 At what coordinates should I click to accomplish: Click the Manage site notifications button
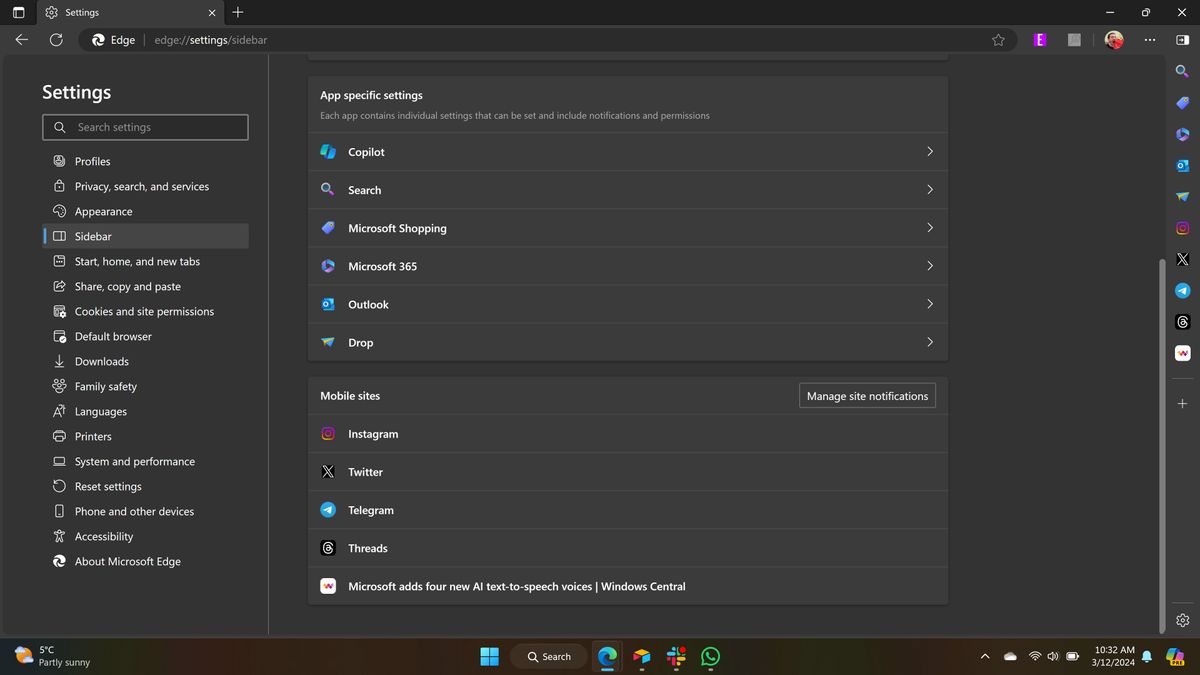[x=866, y=395]
